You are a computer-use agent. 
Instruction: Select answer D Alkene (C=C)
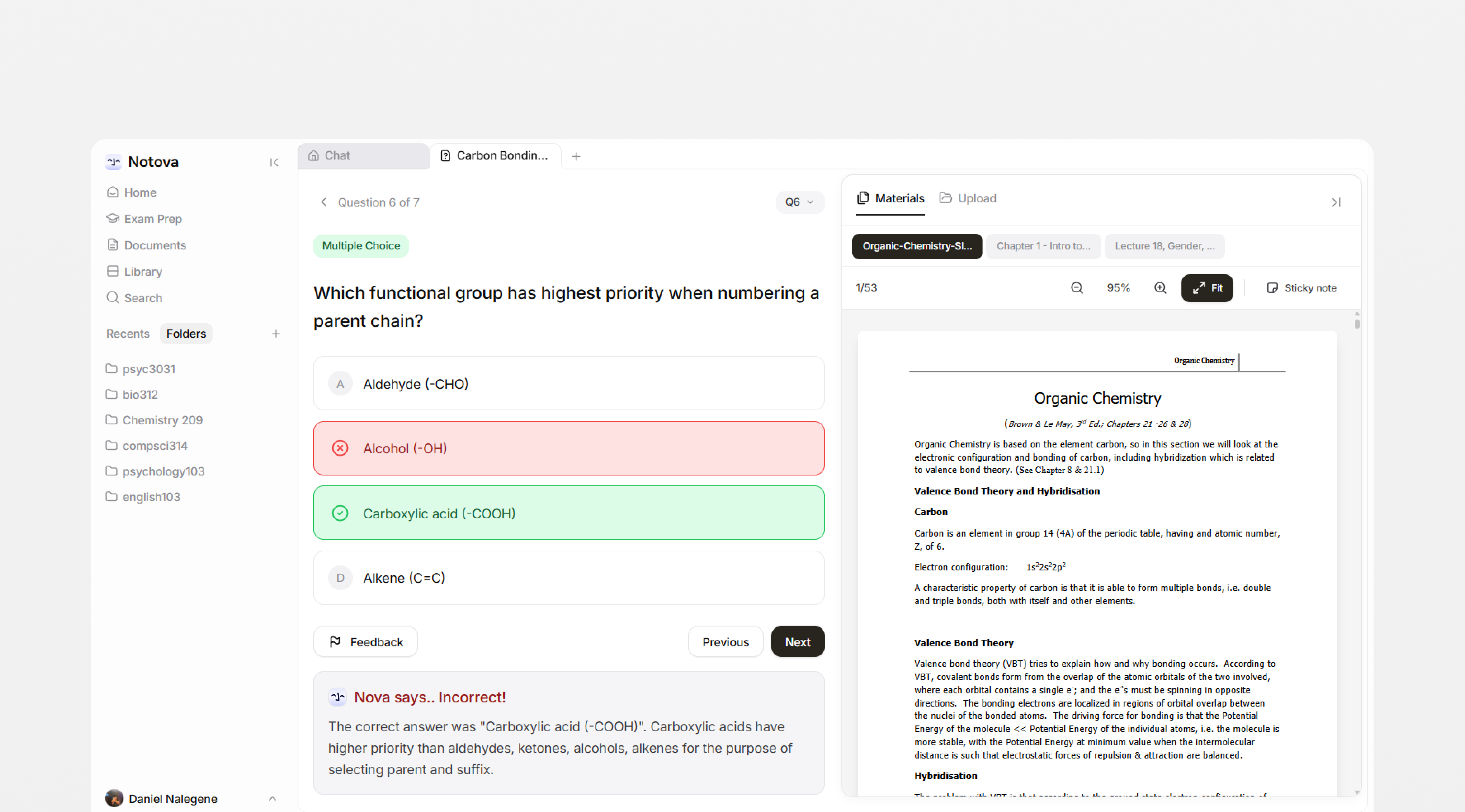click(x=569, y=578)
